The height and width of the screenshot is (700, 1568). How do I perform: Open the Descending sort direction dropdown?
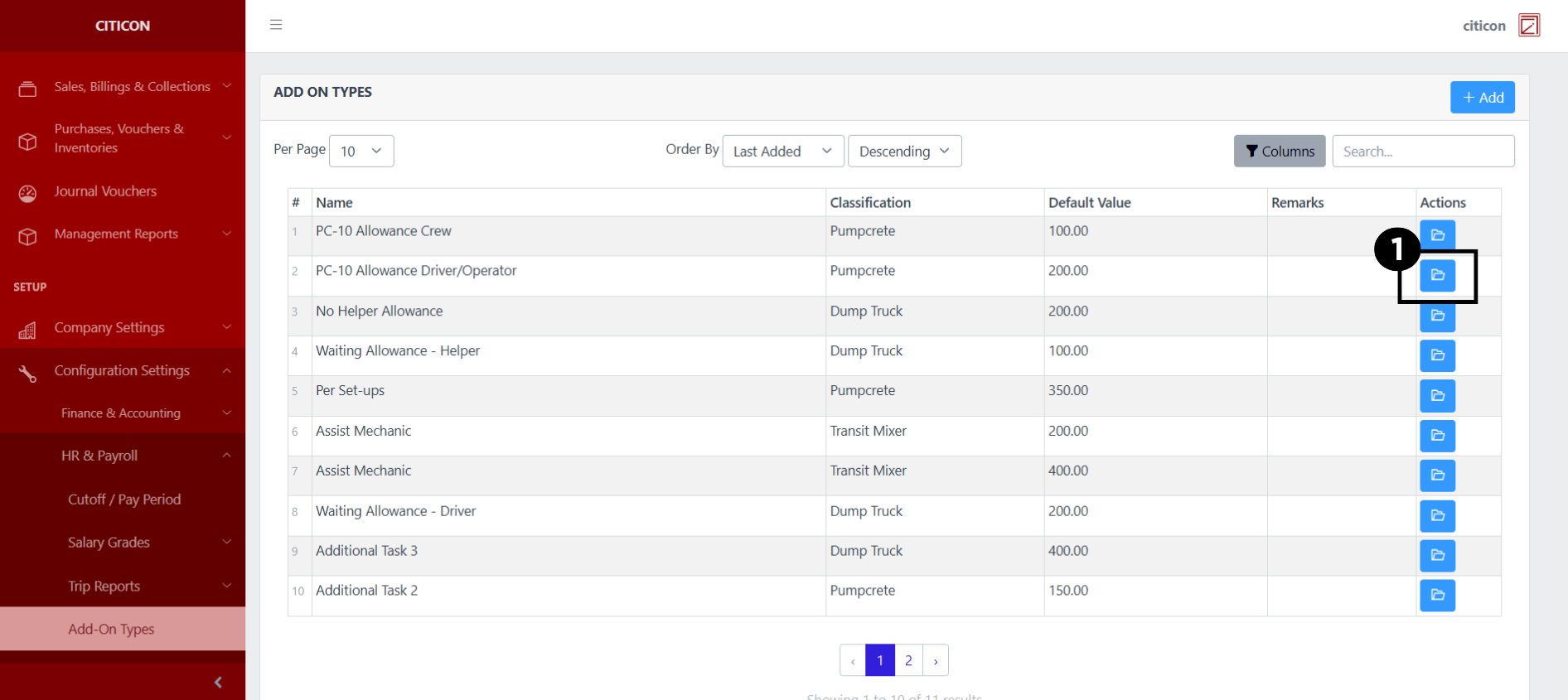tap(904, 151)
